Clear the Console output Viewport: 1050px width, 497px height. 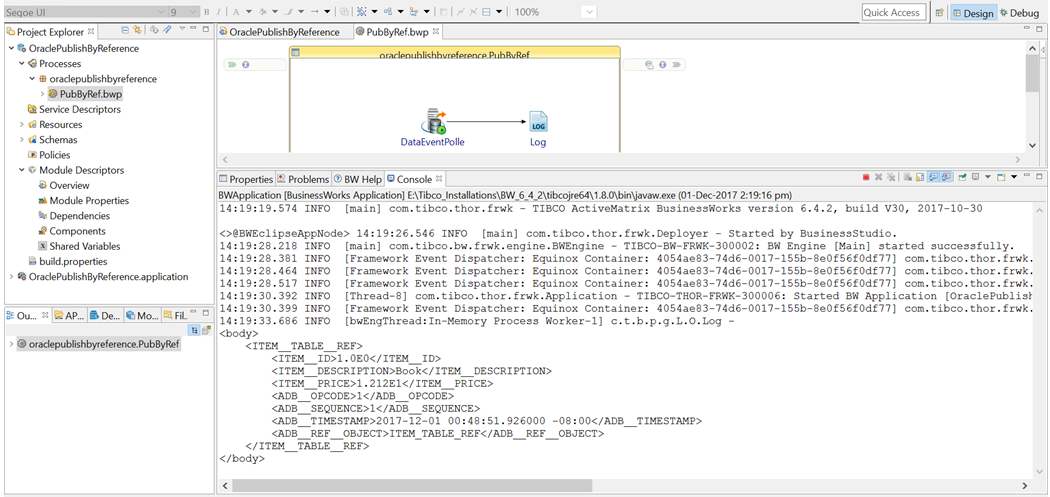click(x=908, y=178)
